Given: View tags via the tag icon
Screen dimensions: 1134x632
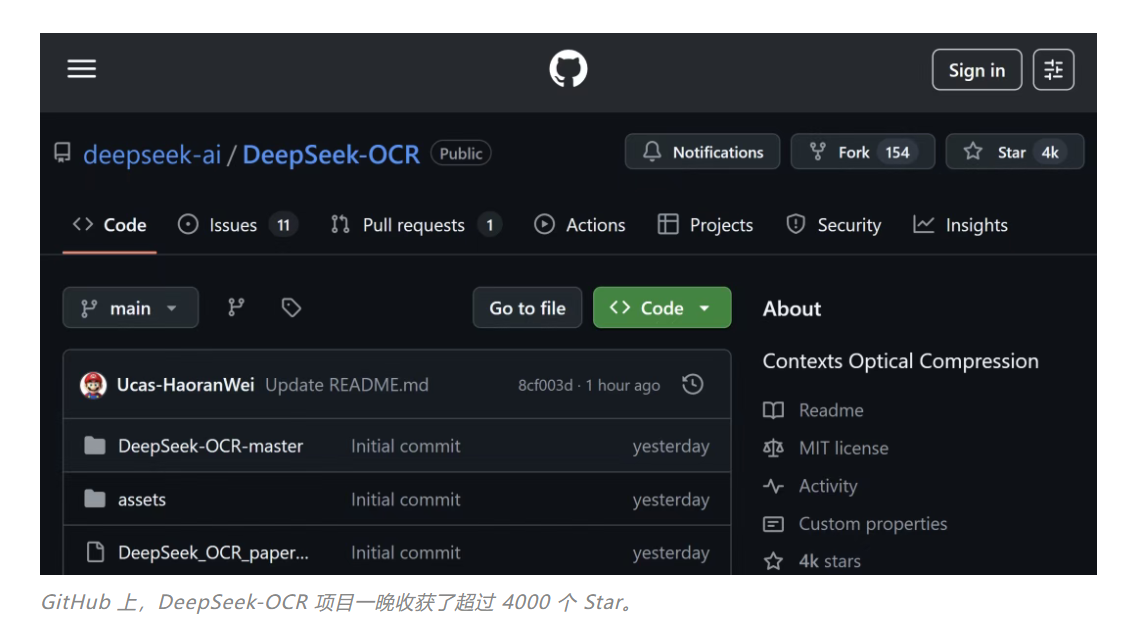Looking at the screenshot, I should (x=291, y=308).
